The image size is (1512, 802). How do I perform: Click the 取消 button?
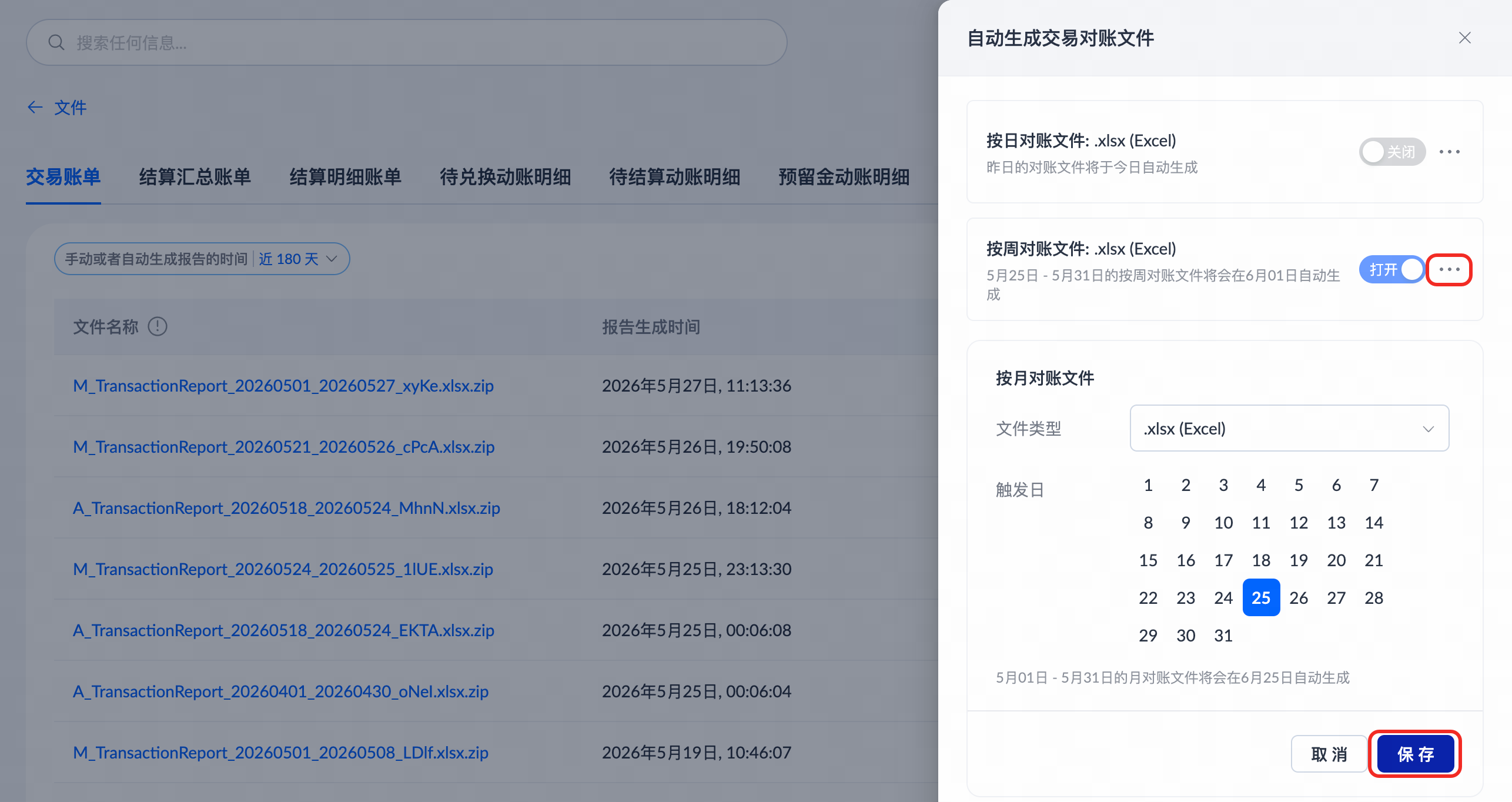point(1329,754)
